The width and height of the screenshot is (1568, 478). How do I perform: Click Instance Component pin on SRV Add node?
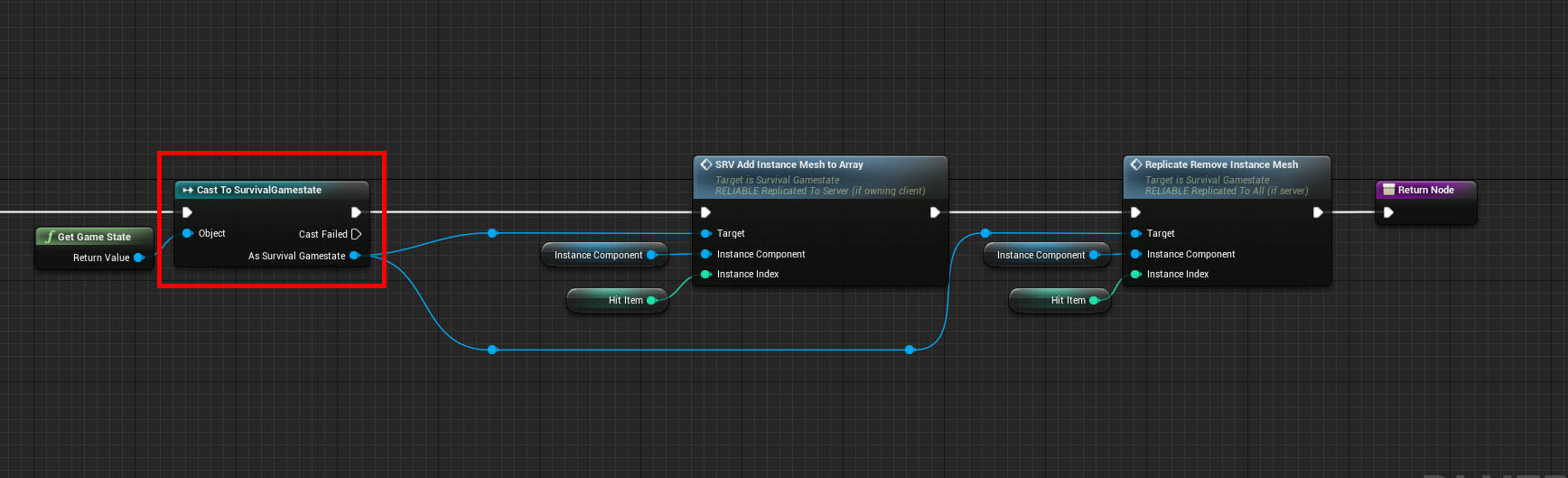(706, 254)
